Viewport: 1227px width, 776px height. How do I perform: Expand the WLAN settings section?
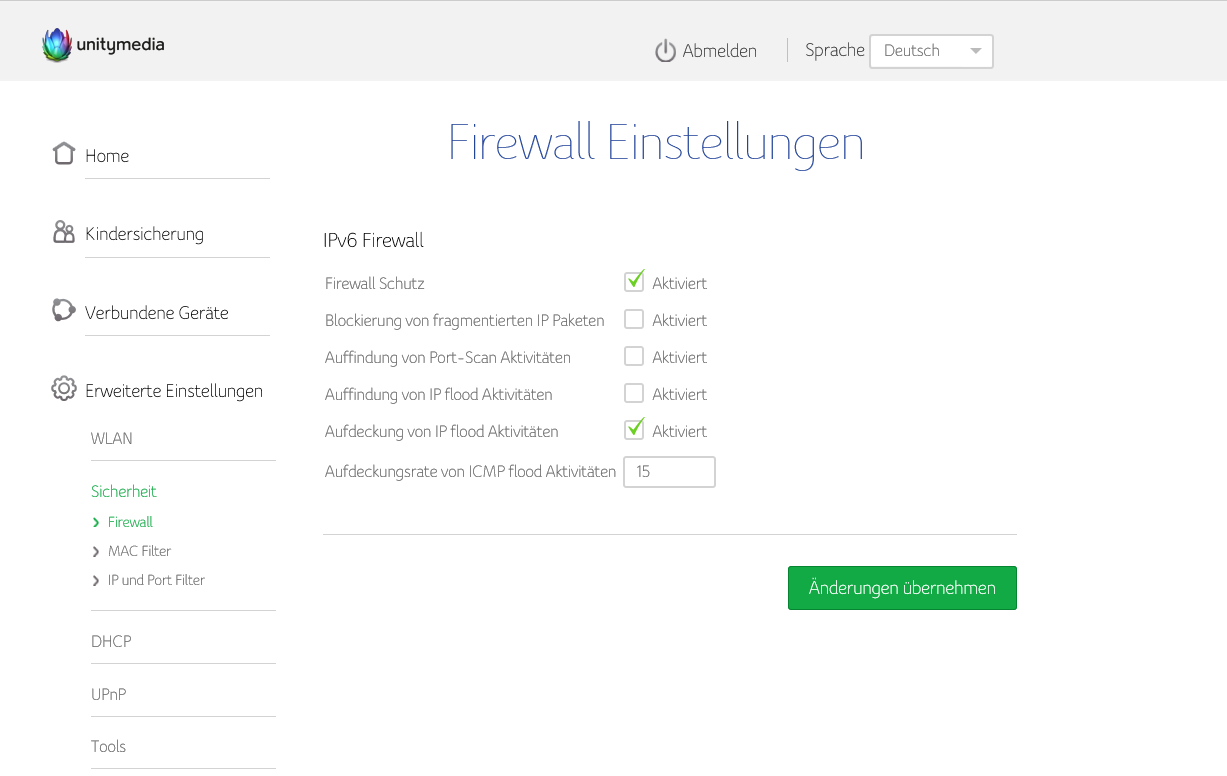[x=112, y=439]
